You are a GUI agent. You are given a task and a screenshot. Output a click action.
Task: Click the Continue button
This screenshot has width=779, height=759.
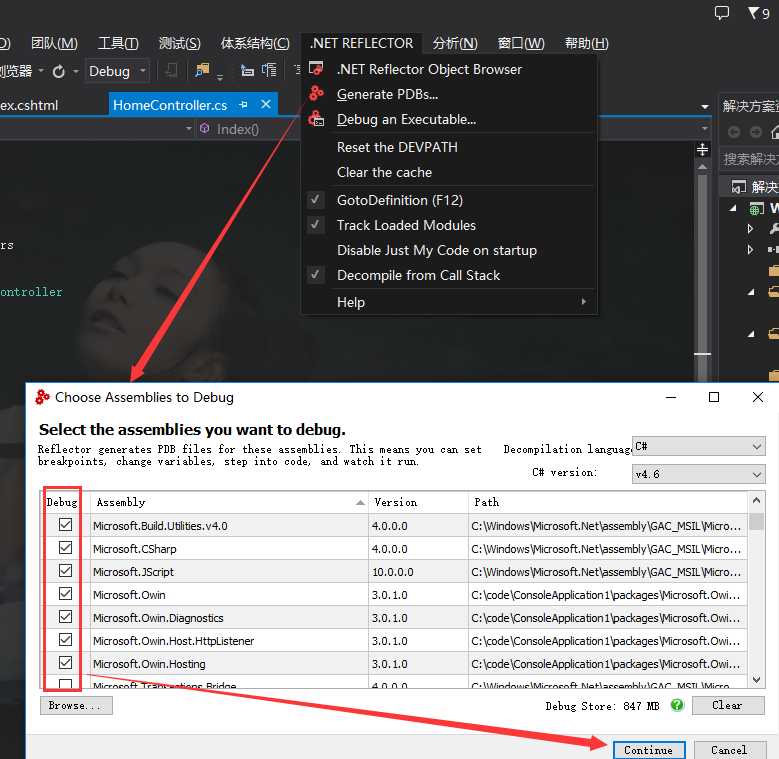649,750
